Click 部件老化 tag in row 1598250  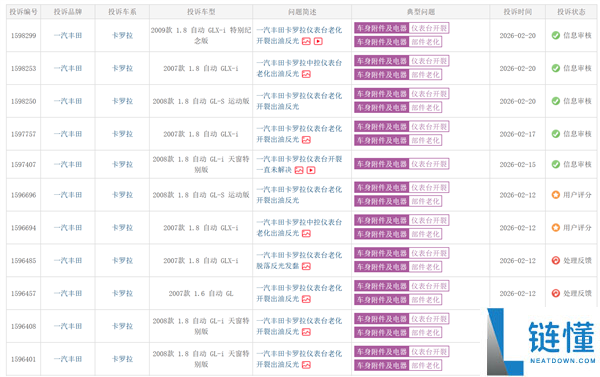(425, 108)
